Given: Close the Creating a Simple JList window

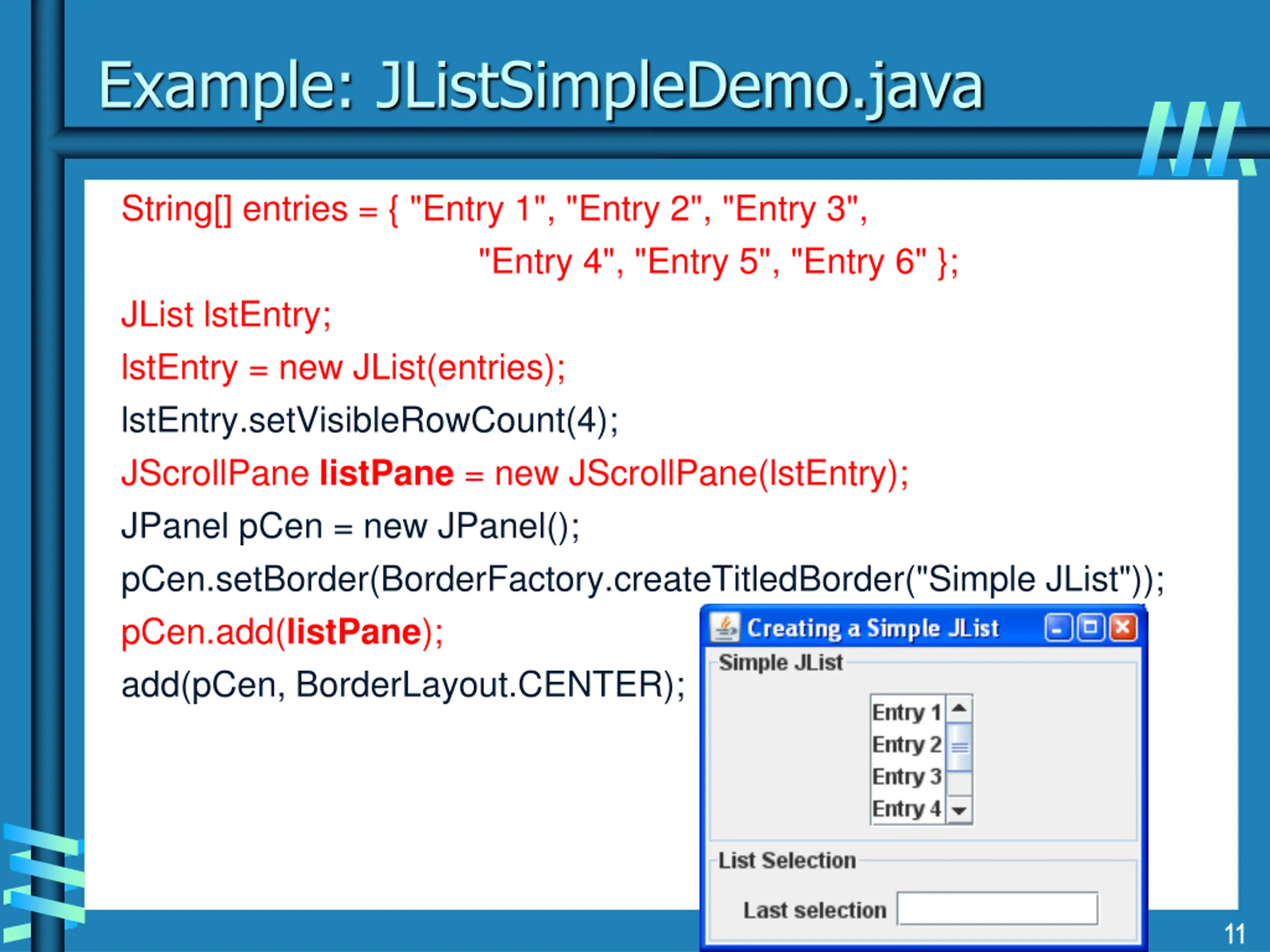Looking at the screenshot, I should click(x=1123, y=627).
